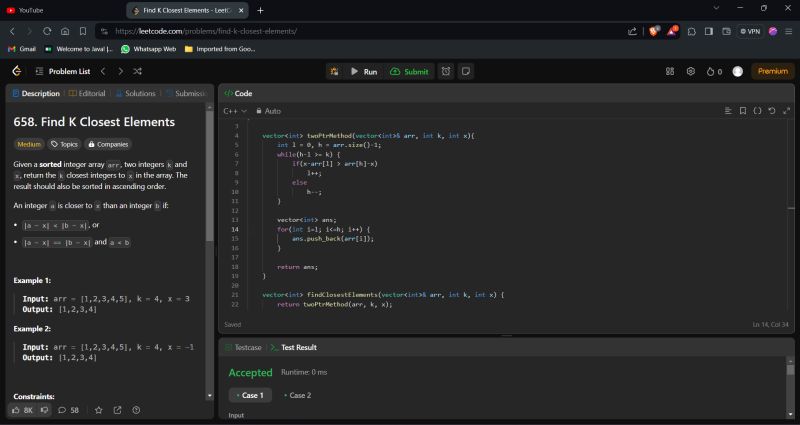
Task: Click the Run code play icon
Action: 355,72
